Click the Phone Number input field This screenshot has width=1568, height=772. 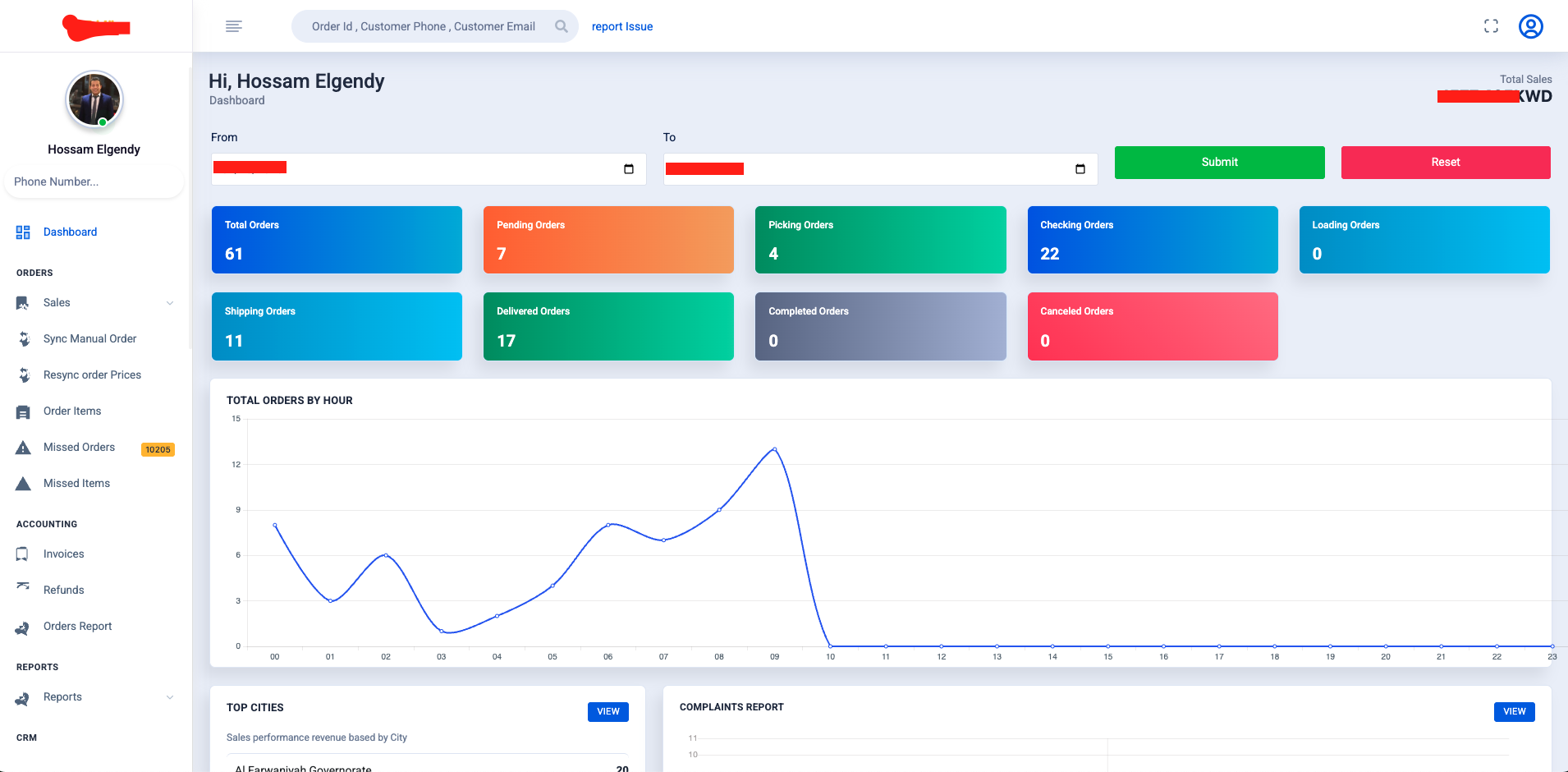click(93, 182)
